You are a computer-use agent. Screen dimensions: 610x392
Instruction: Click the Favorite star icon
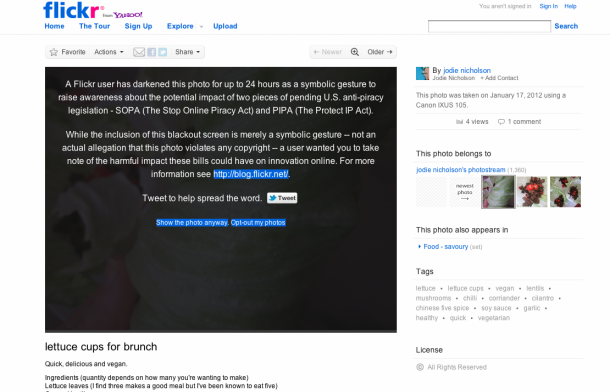[54, 52]
